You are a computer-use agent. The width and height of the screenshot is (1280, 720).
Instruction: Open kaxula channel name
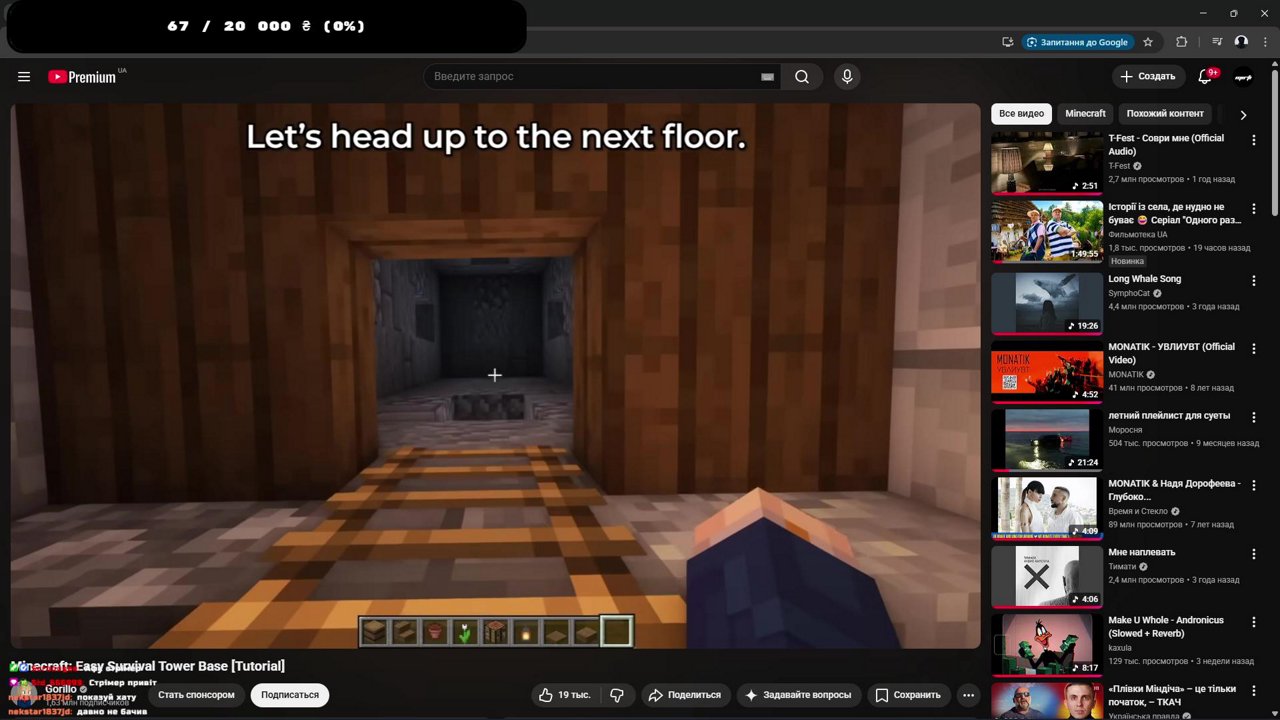1120,647
